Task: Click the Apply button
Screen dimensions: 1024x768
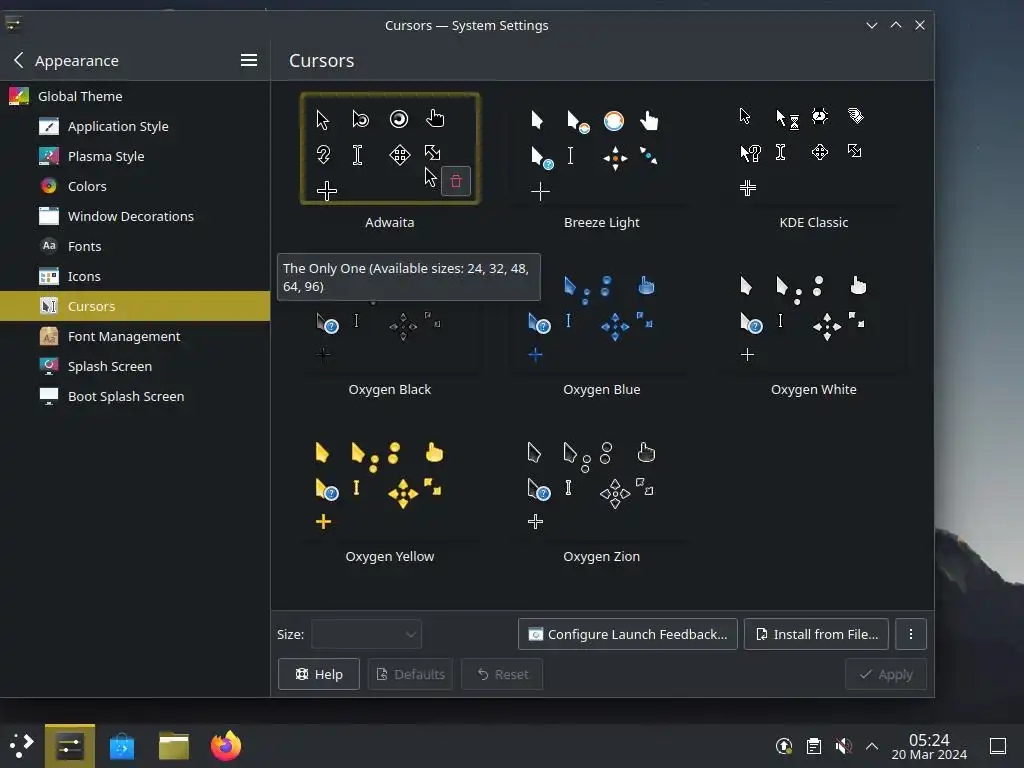Action: (886, 674)
